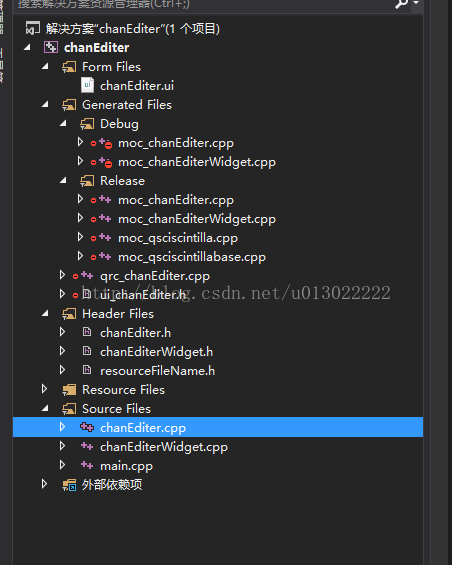The image size is (452, 565).
Task: Click the Form Files folder icon
Action: coord(69,66)
